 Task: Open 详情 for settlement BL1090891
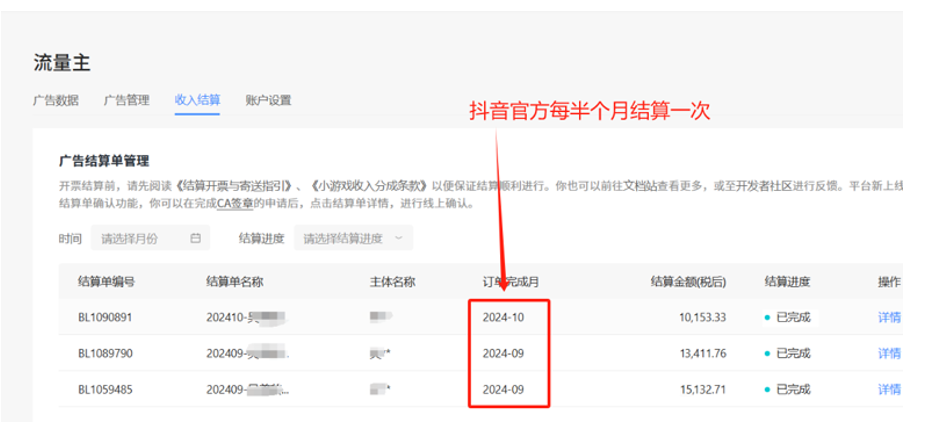(x=889, y=318)
